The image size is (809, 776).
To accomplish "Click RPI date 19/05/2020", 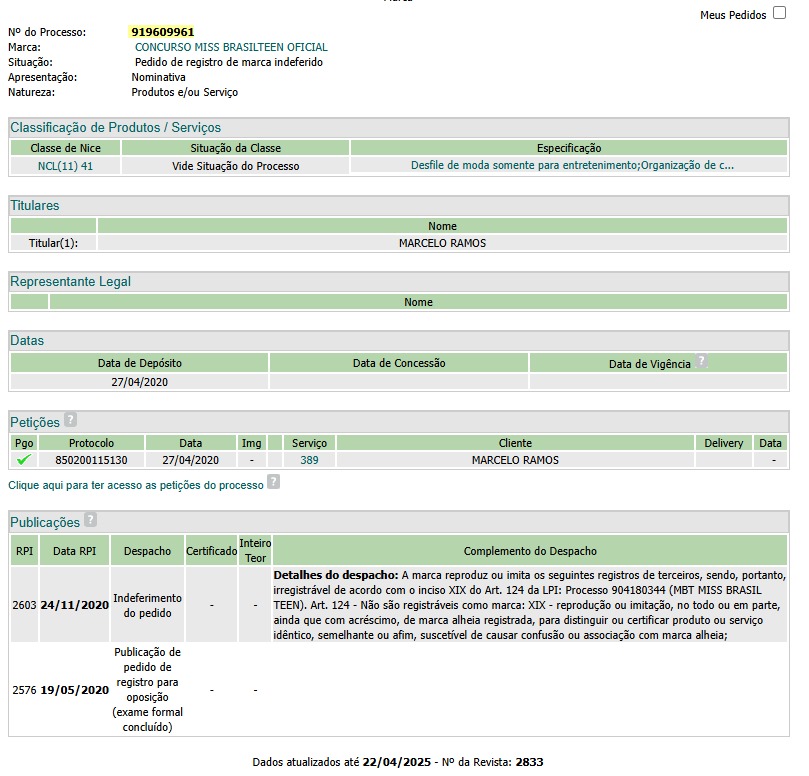I will click(75, 690).
